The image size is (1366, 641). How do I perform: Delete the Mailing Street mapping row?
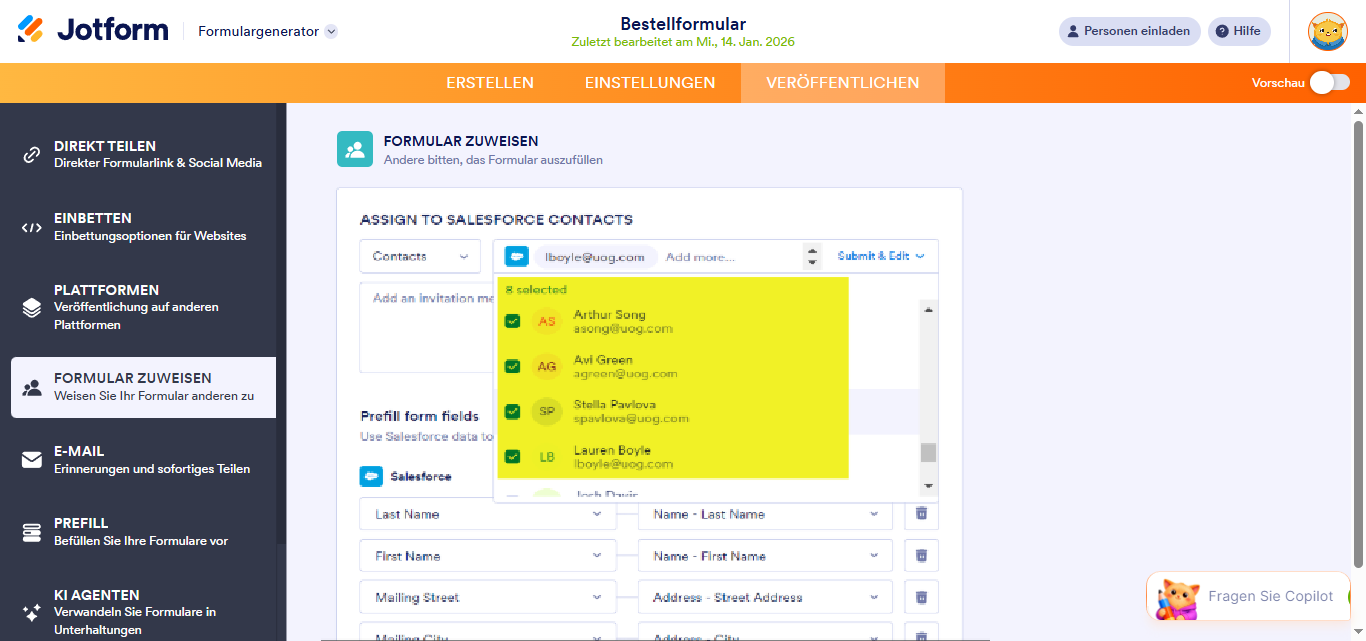pos(922,598)
